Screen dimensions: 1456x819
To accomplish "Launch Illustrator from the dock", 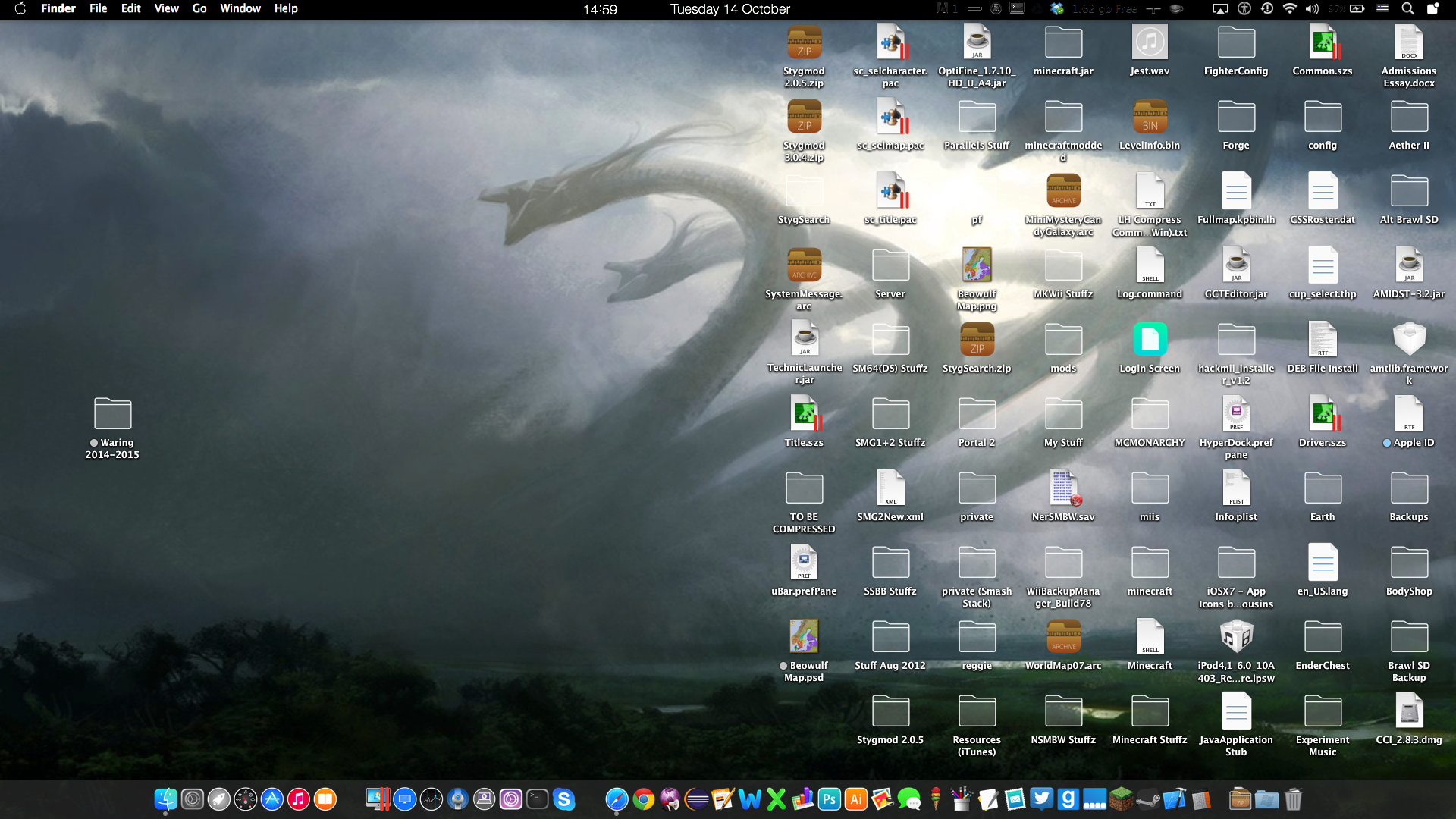I will [x=855, y=799].
